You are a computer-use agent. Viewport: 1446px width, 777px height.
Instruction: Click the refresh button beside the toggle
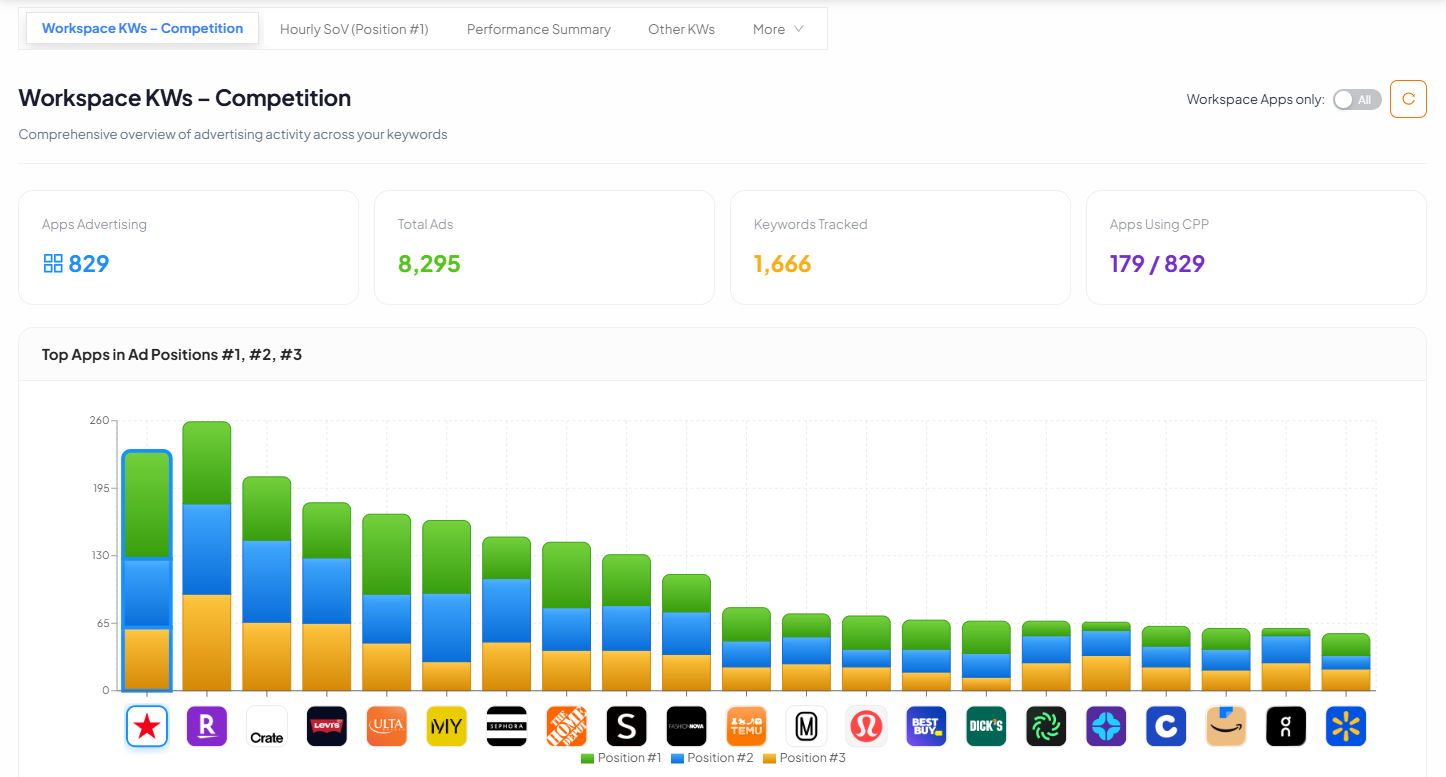tap(1408, 99)
